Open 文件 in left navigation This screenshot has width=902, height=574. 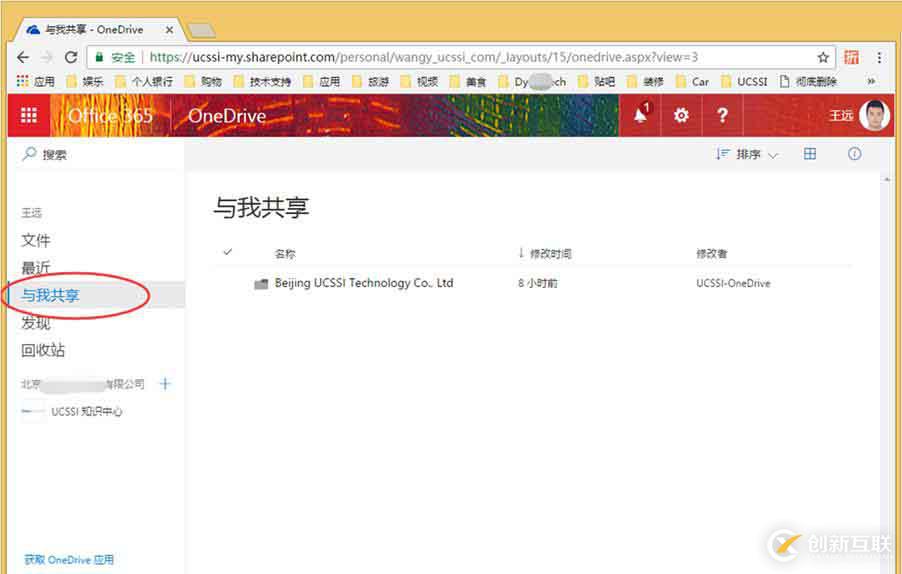coord(36,240)
